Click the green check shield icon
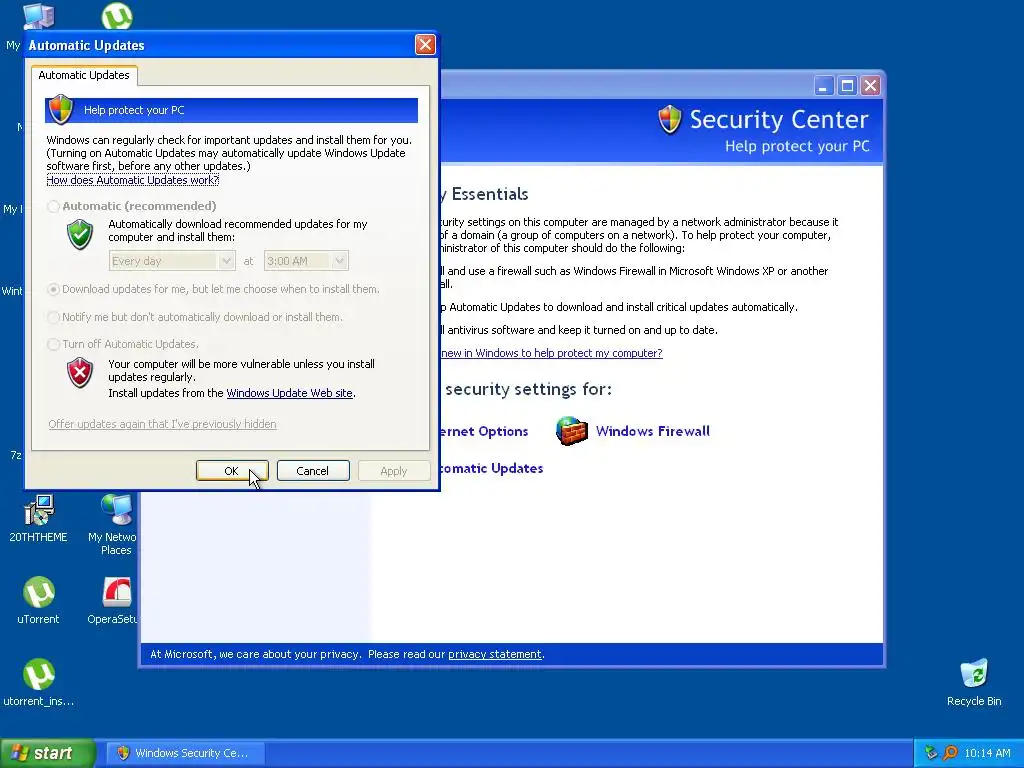1024x768 pixels. (x=80, y=234)
